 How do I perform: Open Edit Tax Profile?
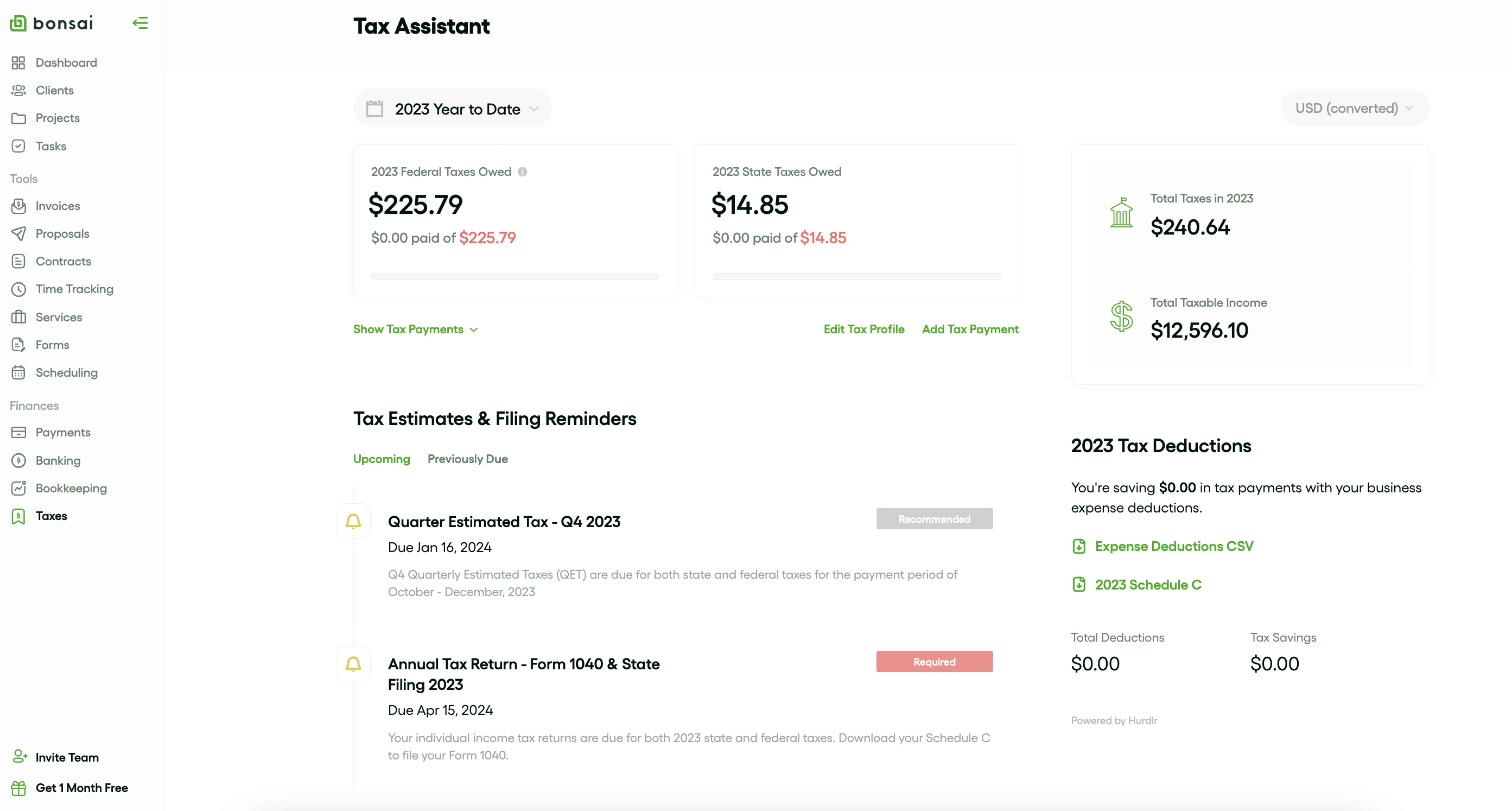[863, 330]
